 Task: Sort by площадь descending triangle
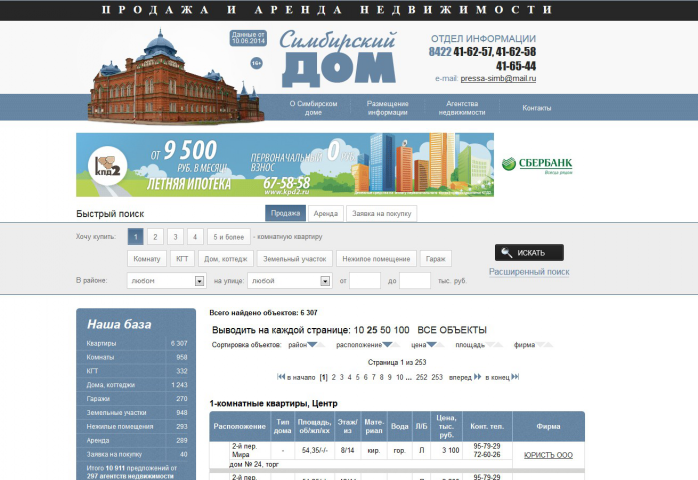tap(490, 344)
